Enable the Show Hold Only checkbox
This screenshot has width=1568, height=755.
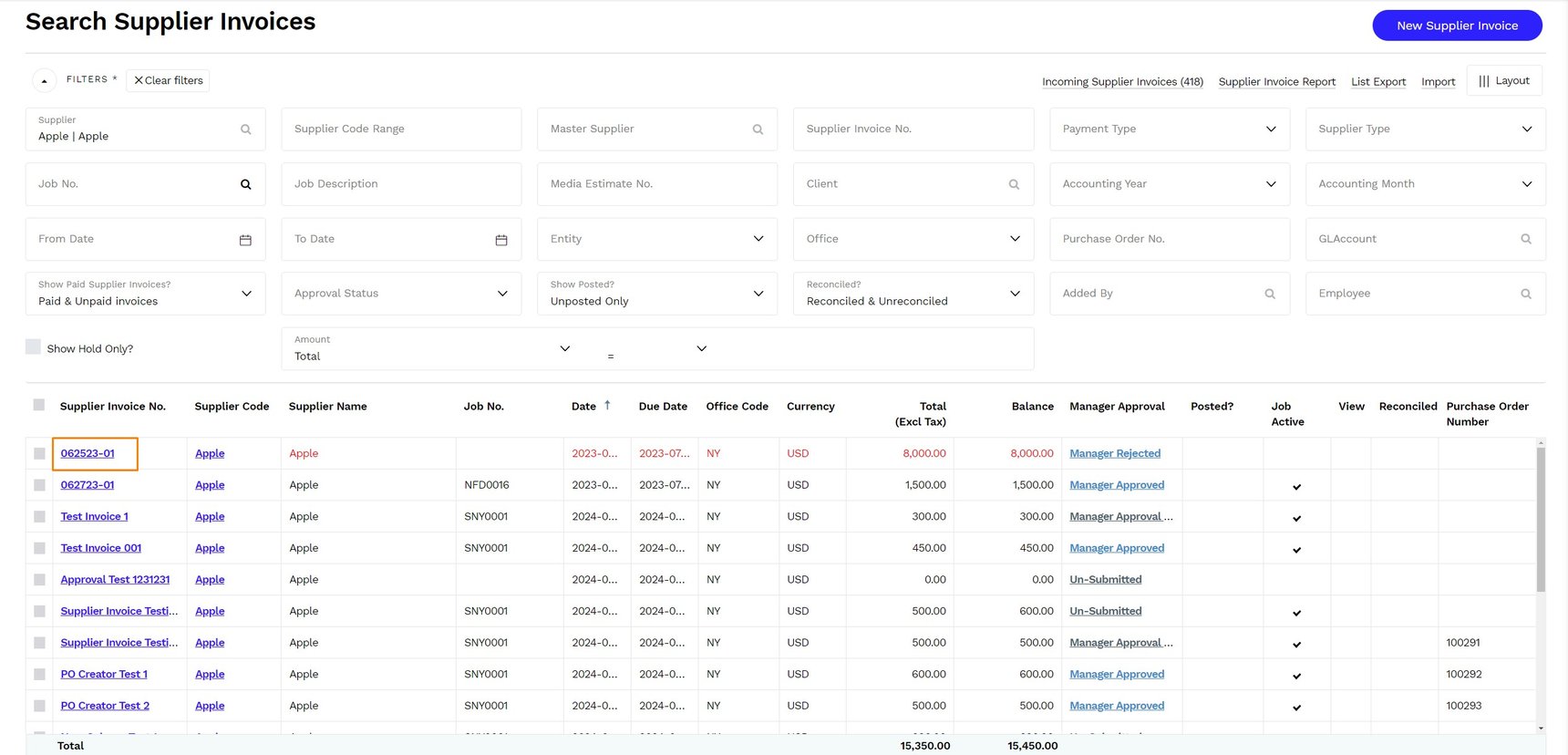pyautogui.click(x=34, y=347)
